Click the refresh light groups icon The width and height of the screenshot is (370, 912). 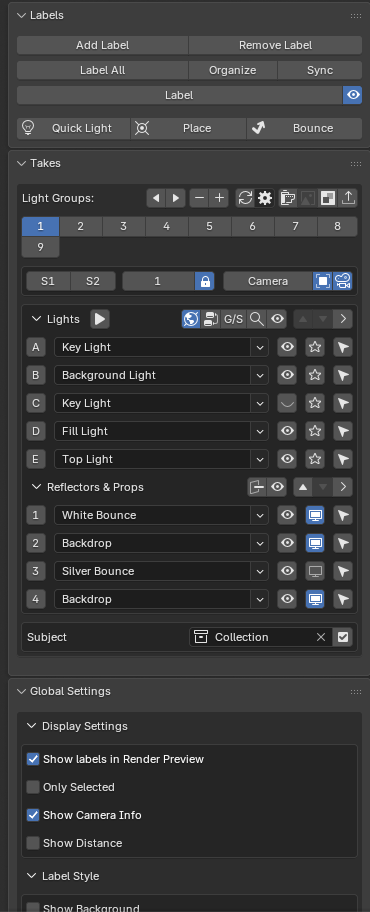[x=246, y=198]
